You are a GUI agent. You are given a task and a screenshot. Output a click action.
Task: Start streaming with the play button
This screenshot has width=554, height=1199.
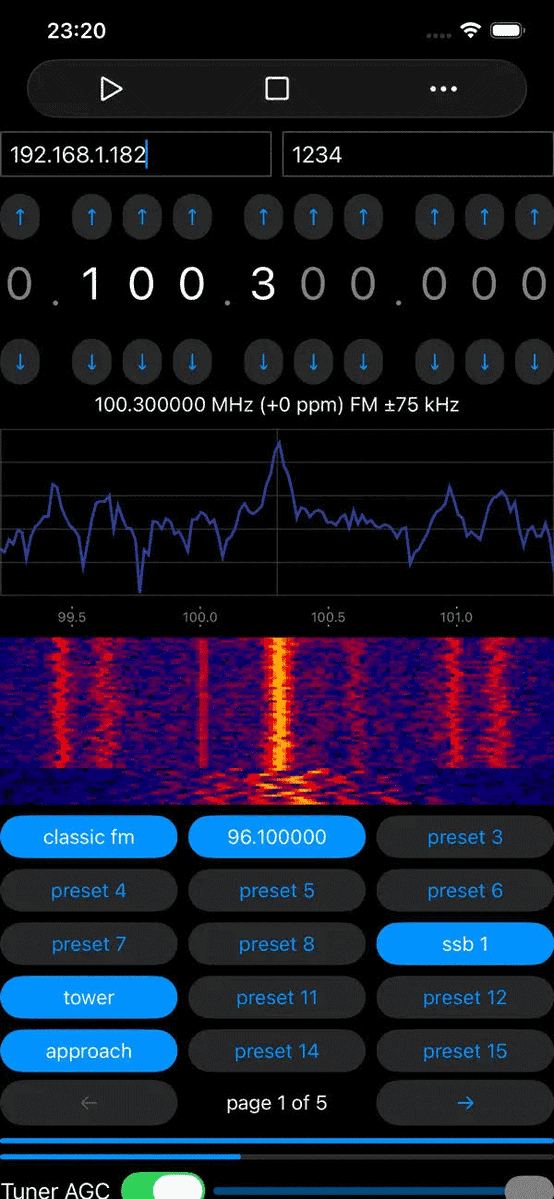(x=111, y=89)
